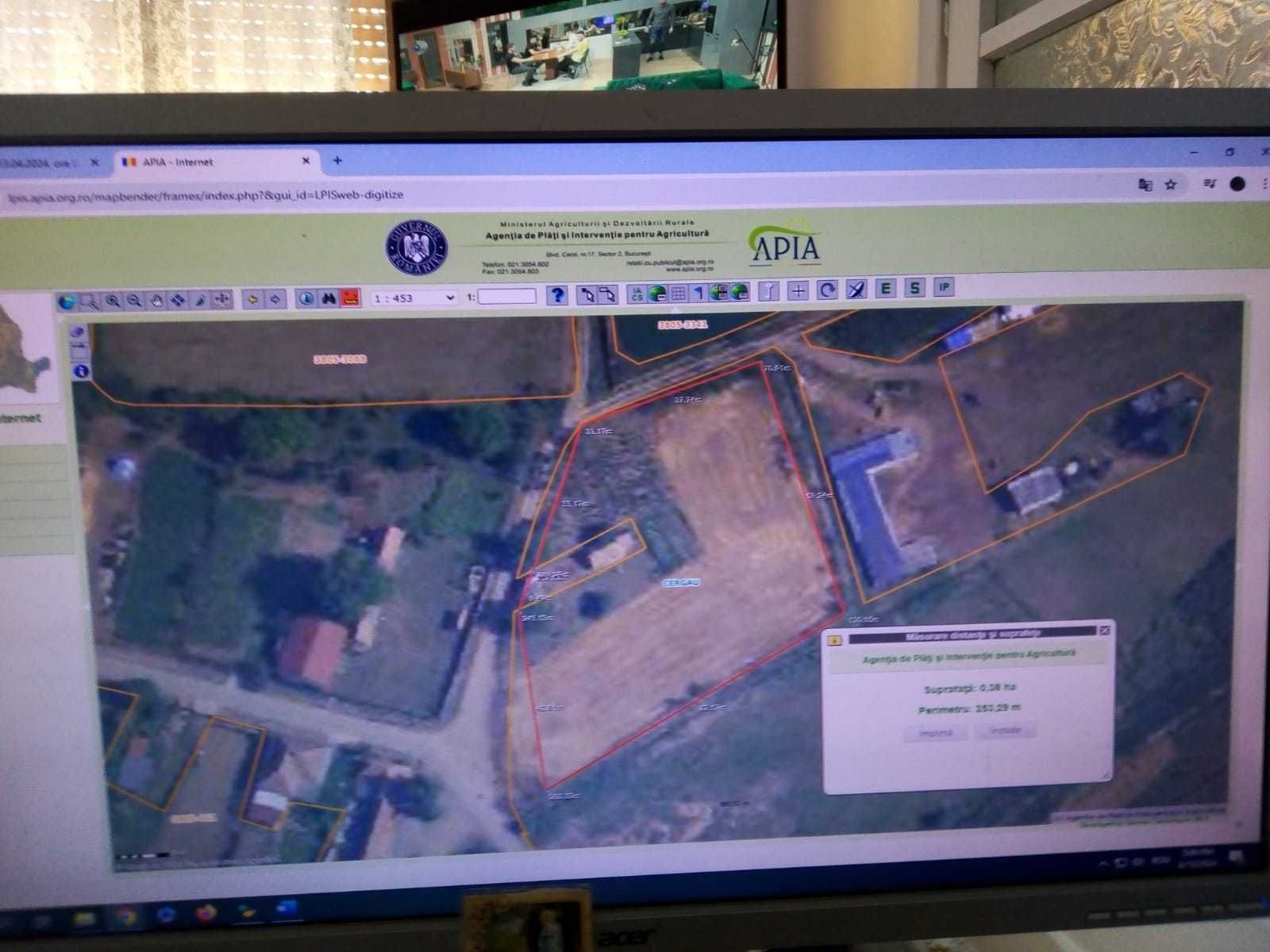
Task: Open a new browser tab with plus
Action: coord(337,160)
